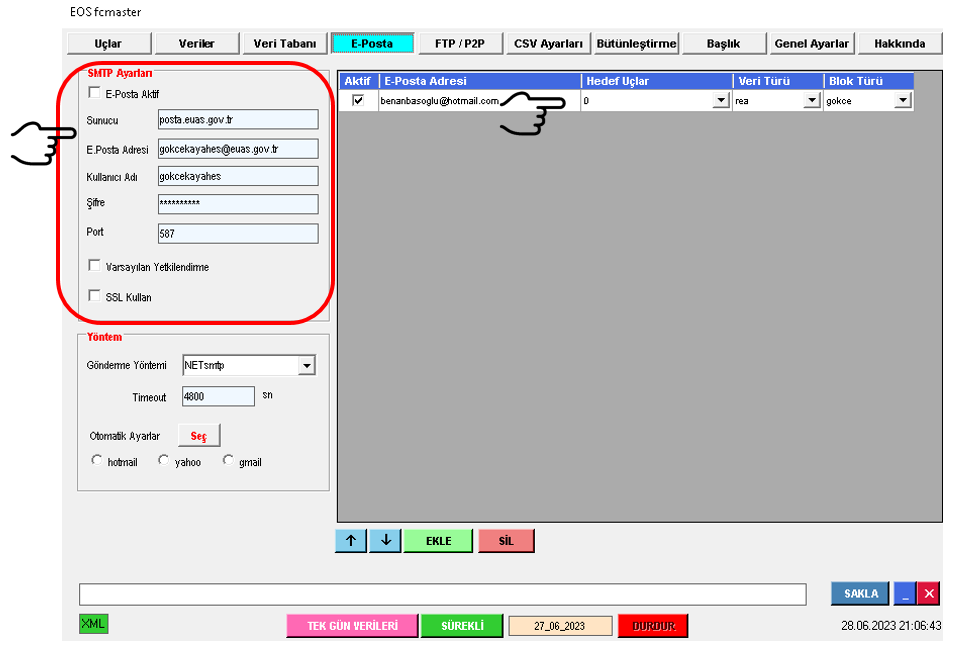The height and width of the screenshot is (651, 953).
Task: Click the green XML indicator
Action: pyautogui.click(x=94, y=624)
